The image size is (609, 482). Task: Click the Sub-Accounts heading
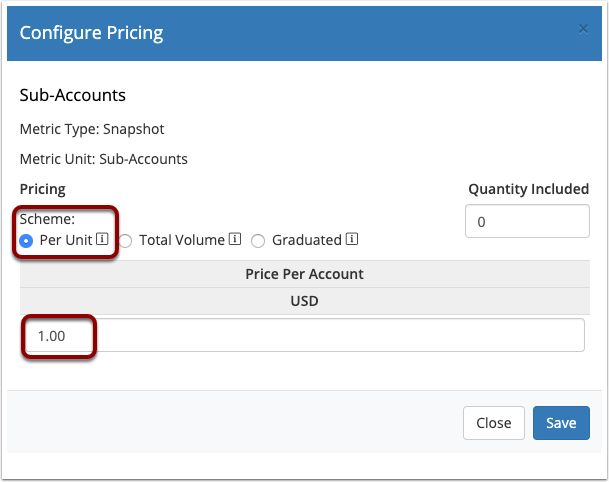tap(73, 95)
